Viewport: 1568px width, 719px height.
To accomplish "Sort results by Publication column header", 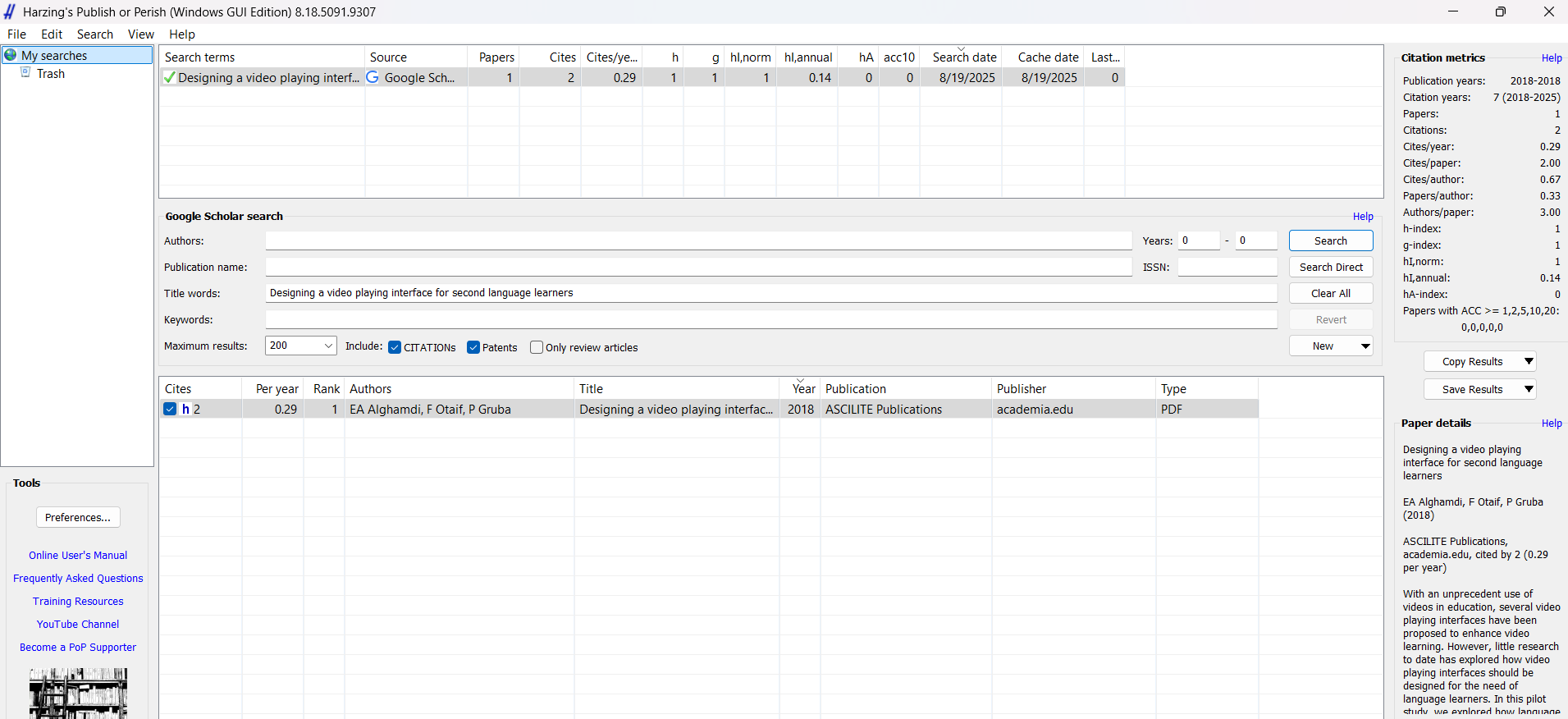I will coord(906,389).
